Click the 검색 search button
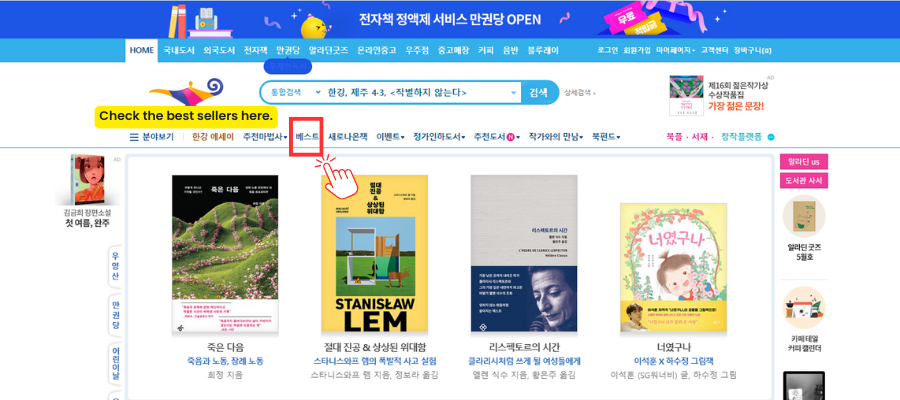 (538, 92)
